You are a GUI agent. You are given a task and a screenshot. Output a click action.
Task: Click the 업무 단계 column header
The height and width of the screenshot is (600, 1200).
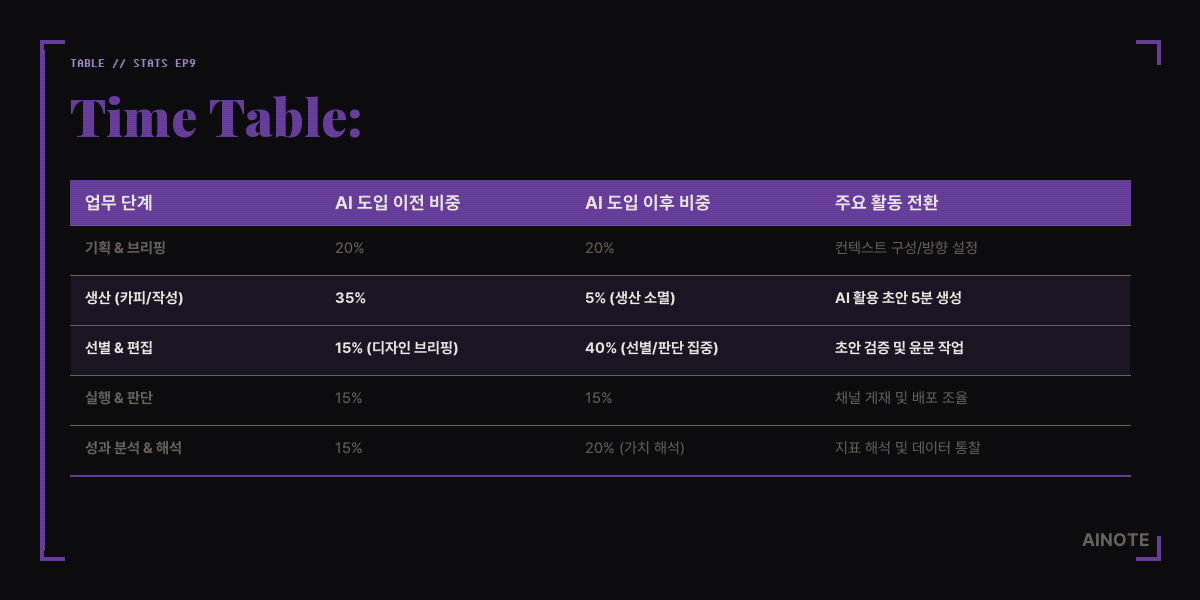pyautogui.click(x=119, y=203)
